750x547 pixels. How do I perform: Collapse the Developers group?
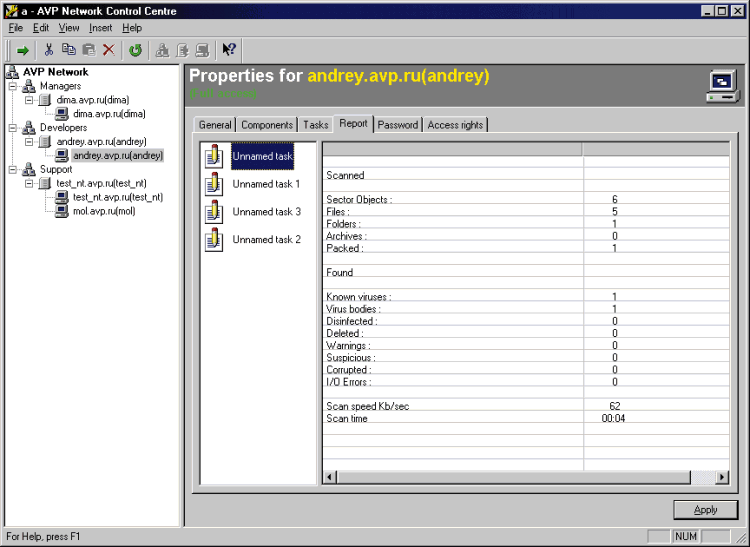coord(13,128)
